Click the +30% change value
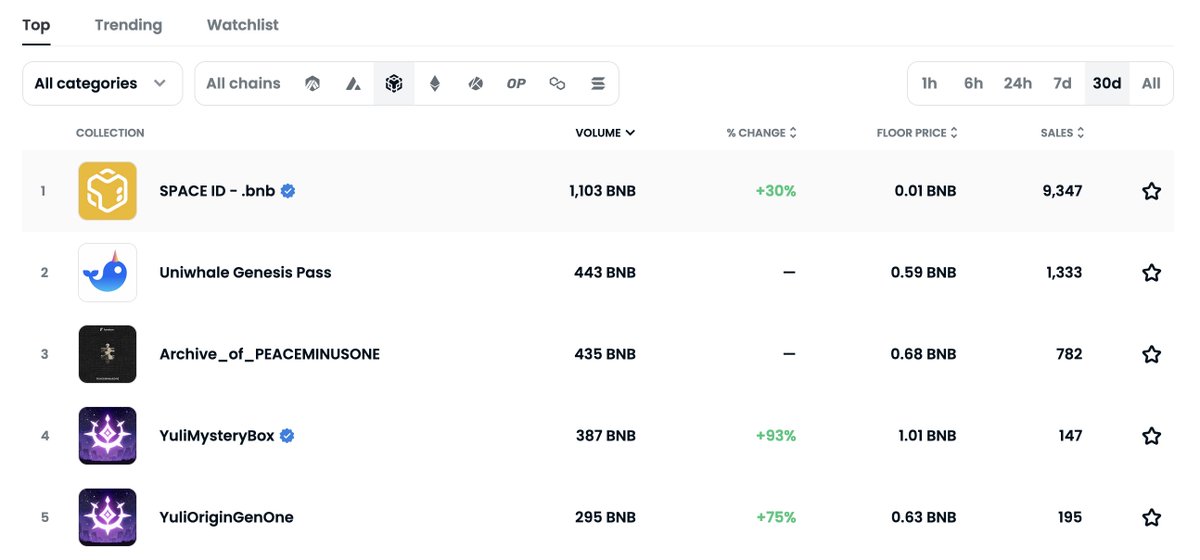Image resolution: width=1200 pixels, height=560 pixels. coord(776,191)
